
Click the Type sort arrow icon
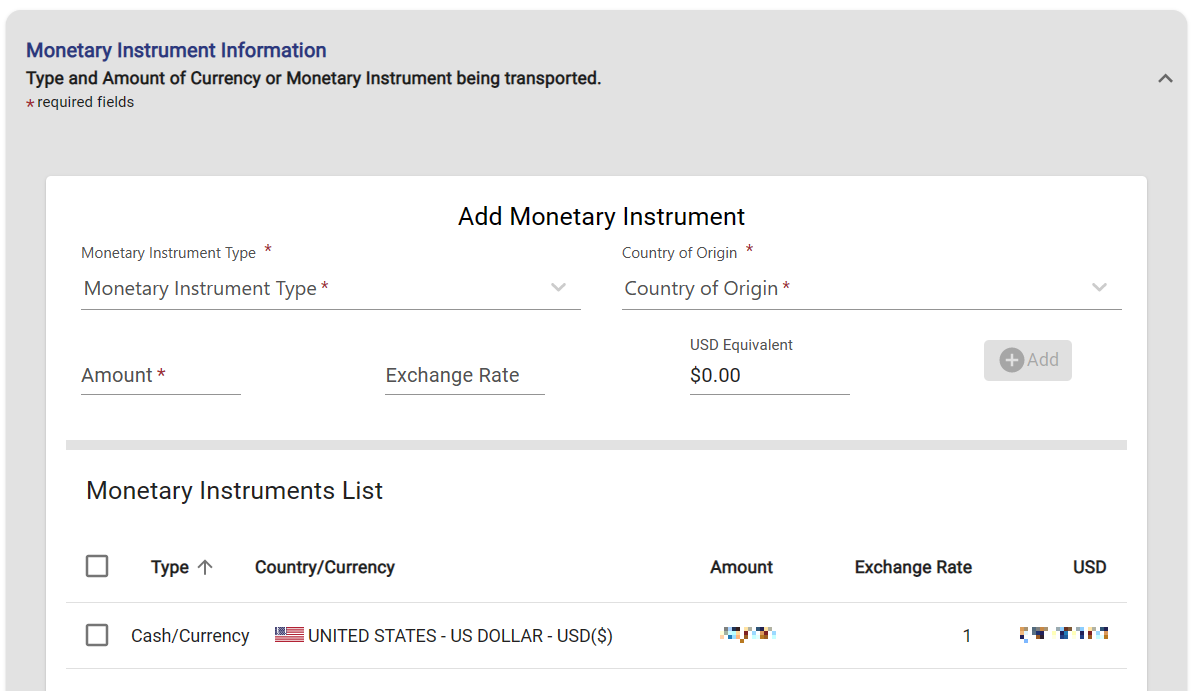(x=205, y=567)
